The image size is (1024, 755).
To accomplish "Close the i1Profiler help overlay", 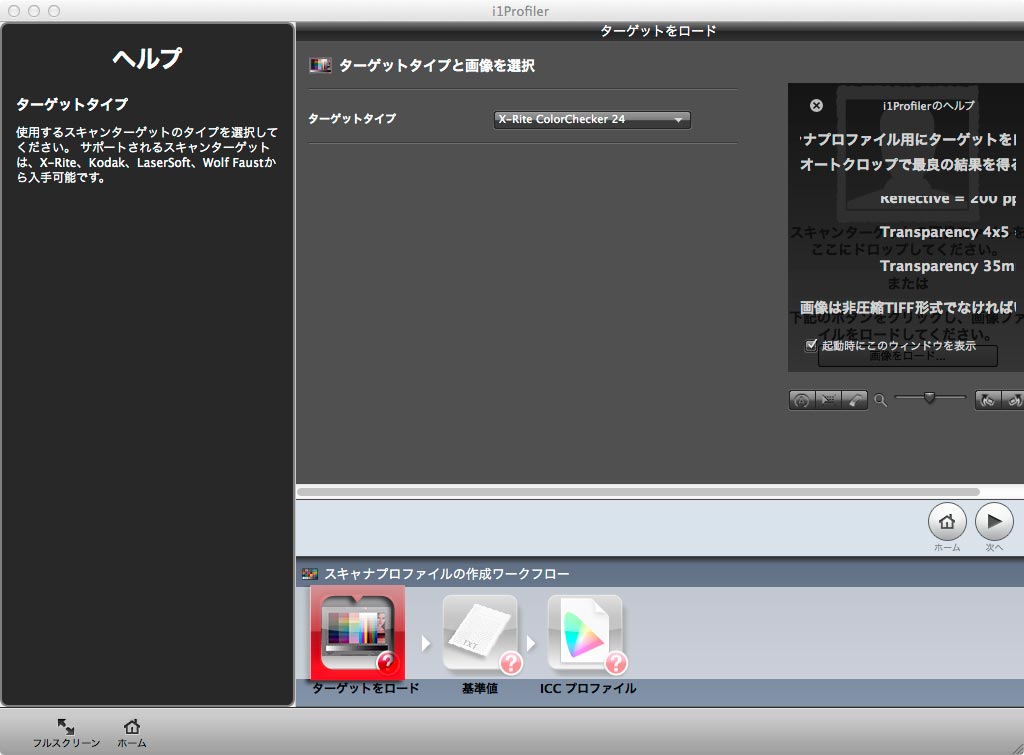I will point(816,105).
